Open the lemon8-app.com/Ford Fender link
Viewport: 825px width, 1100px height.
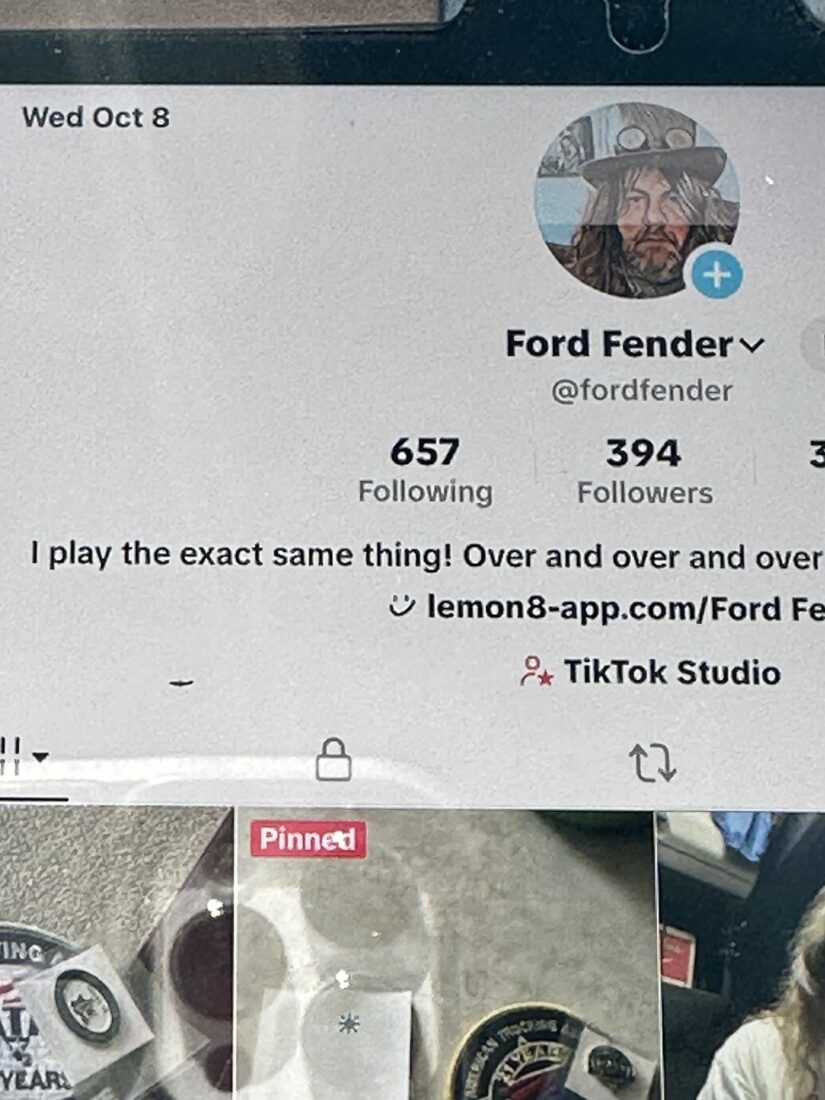coord(626,608)
